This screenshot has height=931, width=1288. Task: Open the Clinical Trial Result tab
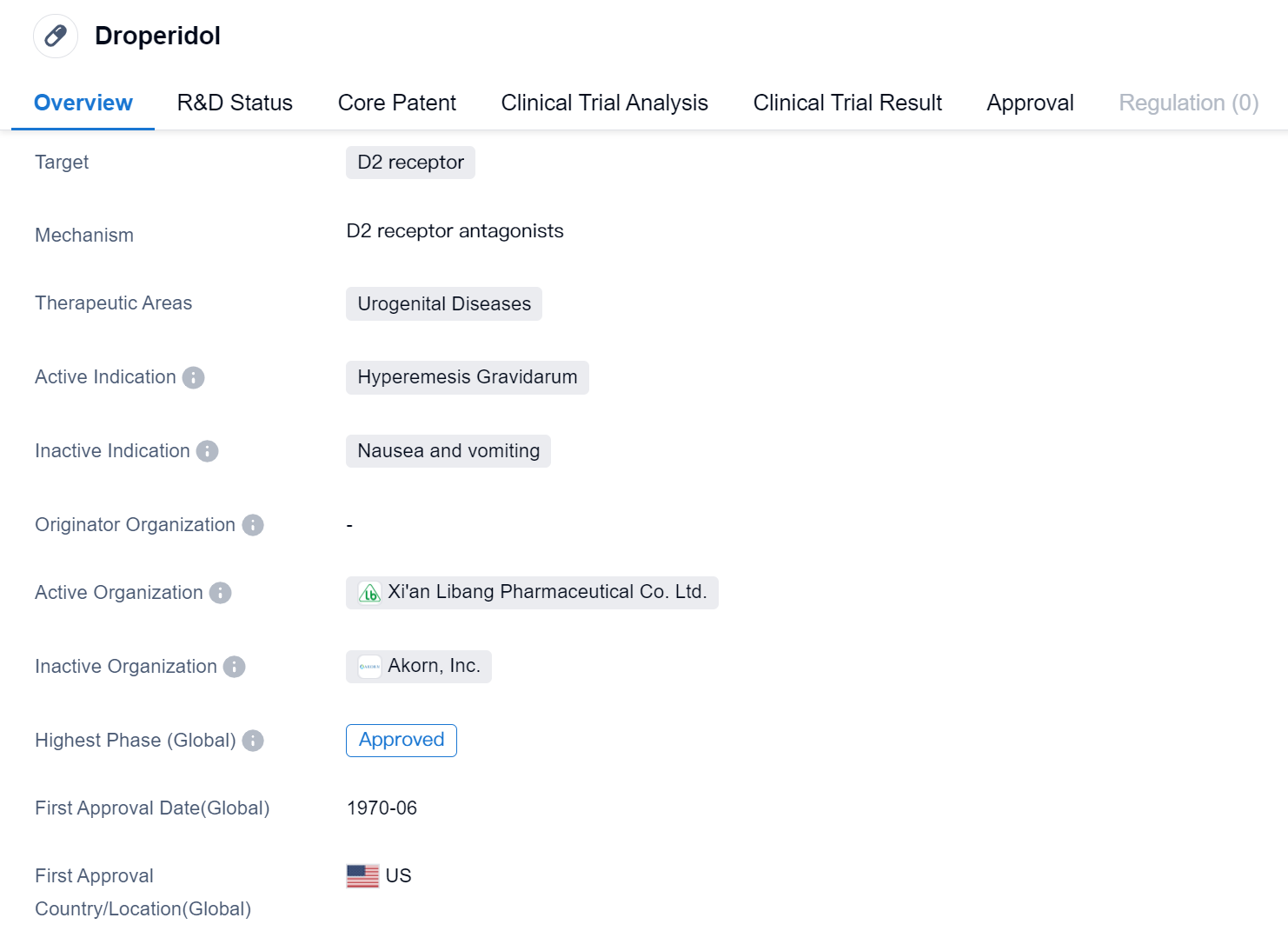847,103
